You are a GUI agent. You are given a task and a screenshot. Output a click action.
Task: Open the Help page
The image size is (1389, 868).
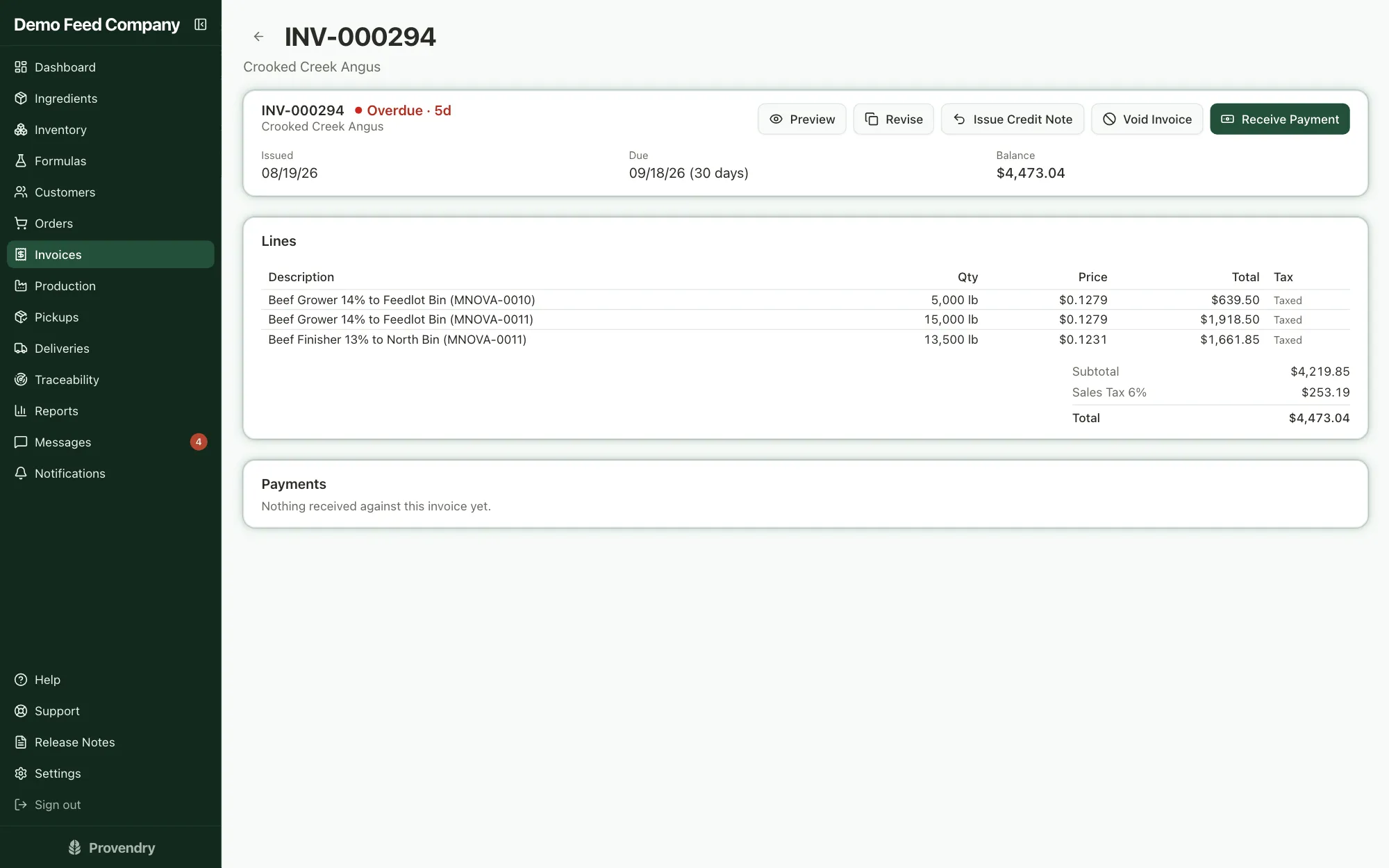click(x=110, y=680)
